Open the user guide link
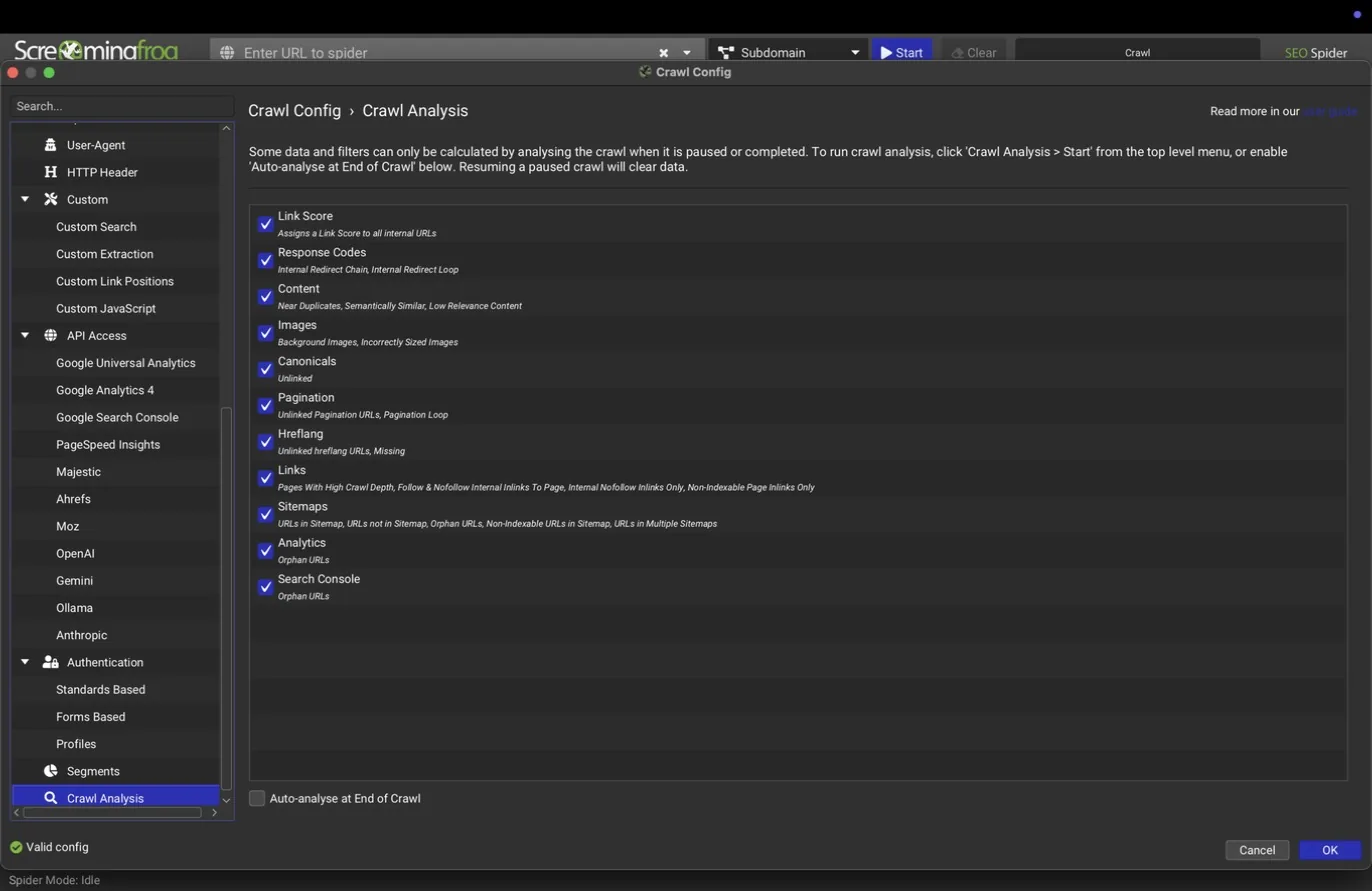 (1330, 111)
